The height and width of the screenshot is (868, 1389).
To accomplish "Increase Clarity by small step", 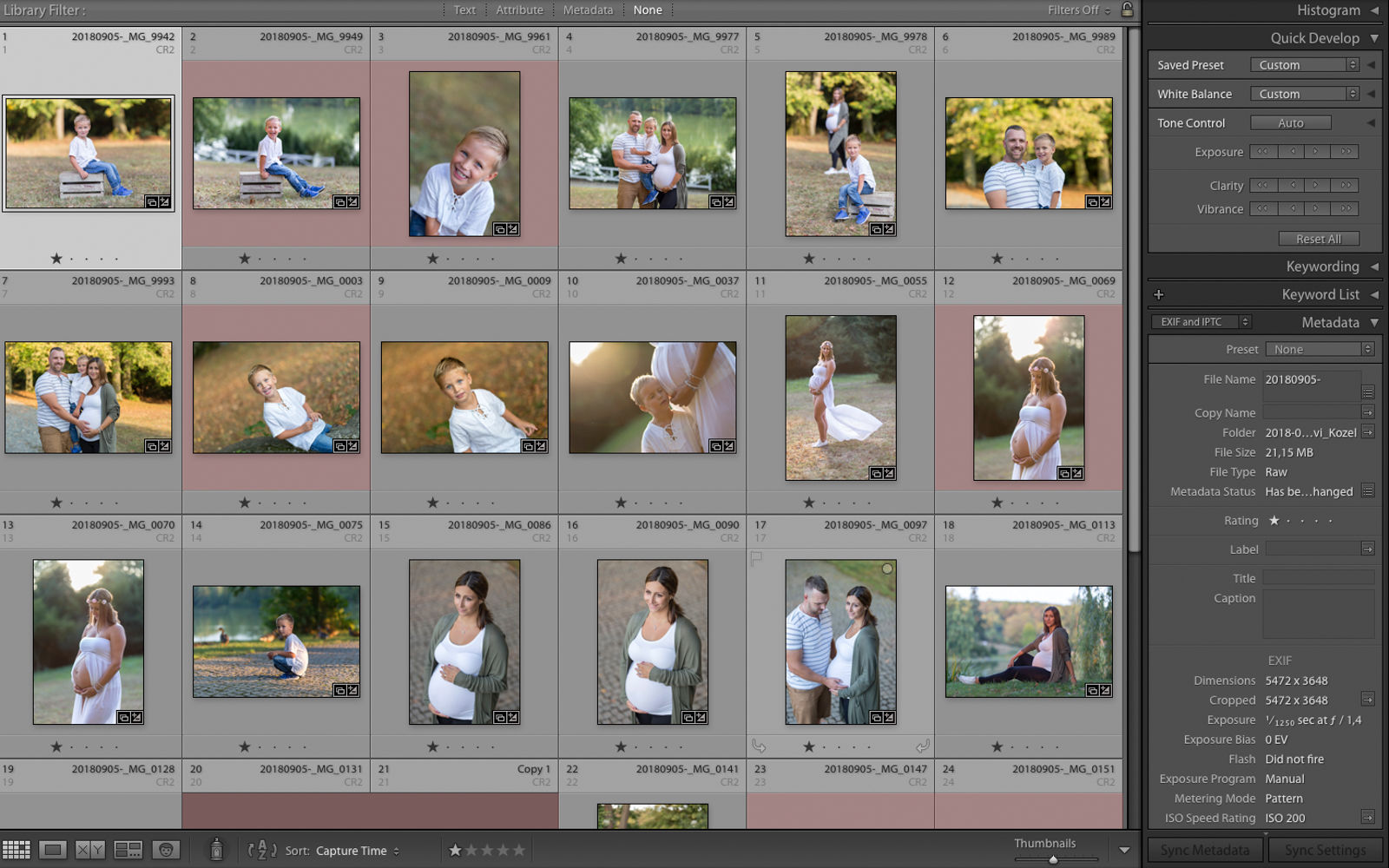I will [1318, 185].
